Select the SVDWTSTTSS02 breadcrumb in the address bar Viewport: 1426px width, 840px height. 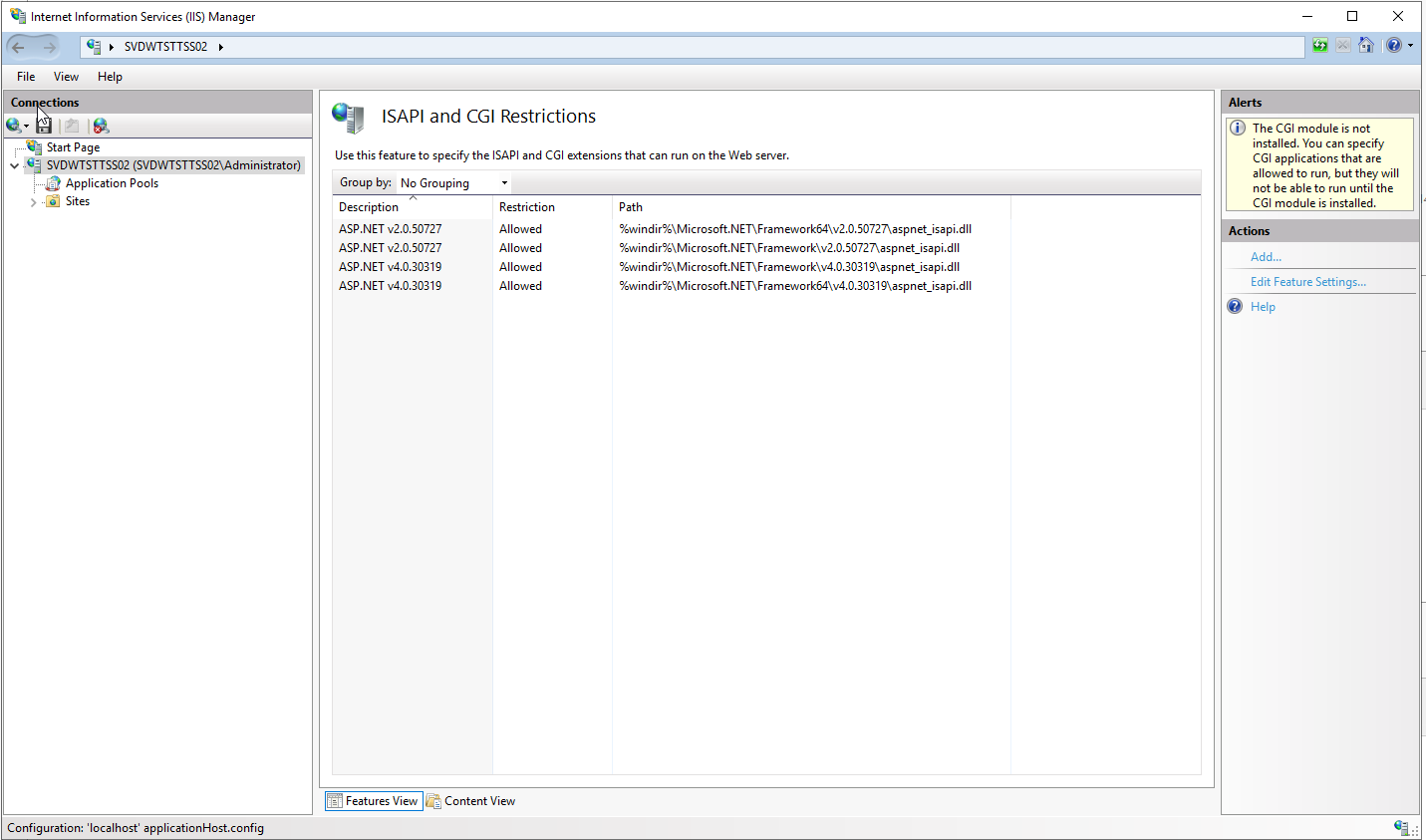click(x=165, y=47)
